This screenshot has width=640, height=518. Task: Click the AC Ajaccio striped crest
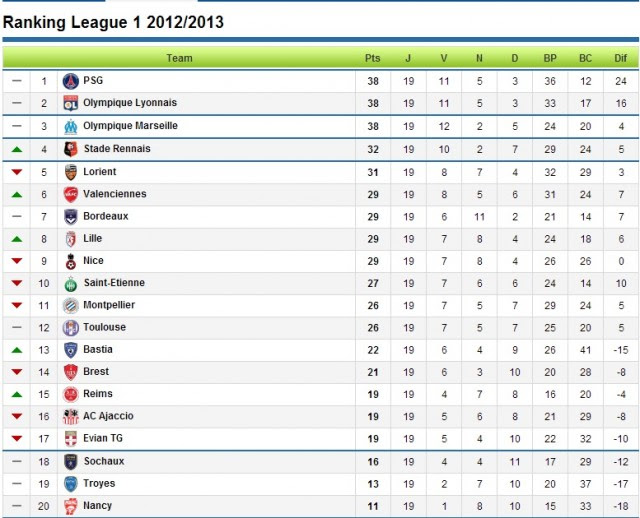pos(71,417)
